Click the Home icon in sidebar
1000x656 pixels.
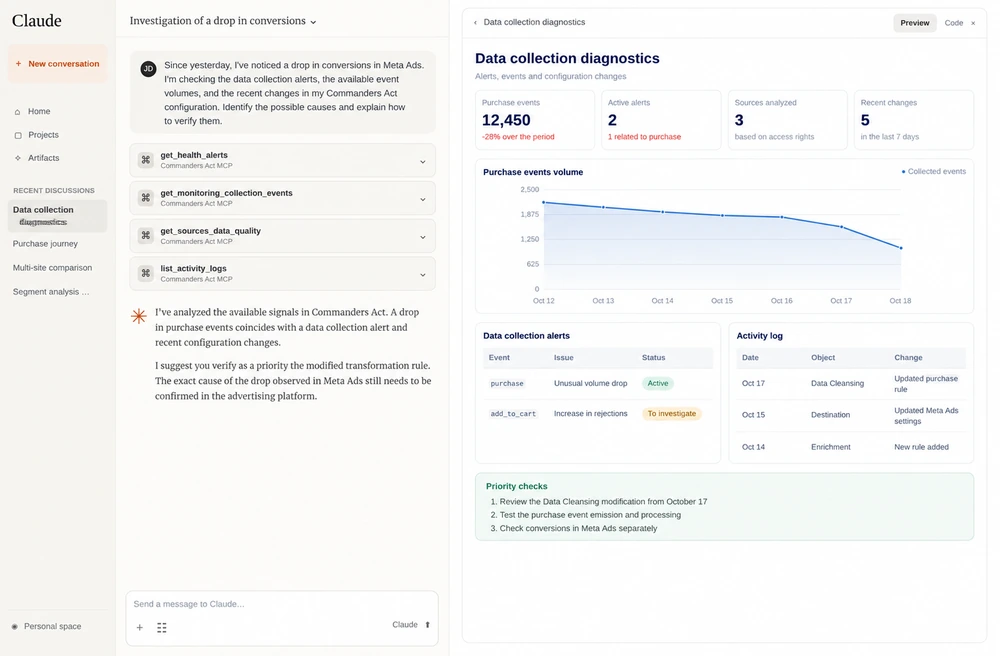coord(17,112)
